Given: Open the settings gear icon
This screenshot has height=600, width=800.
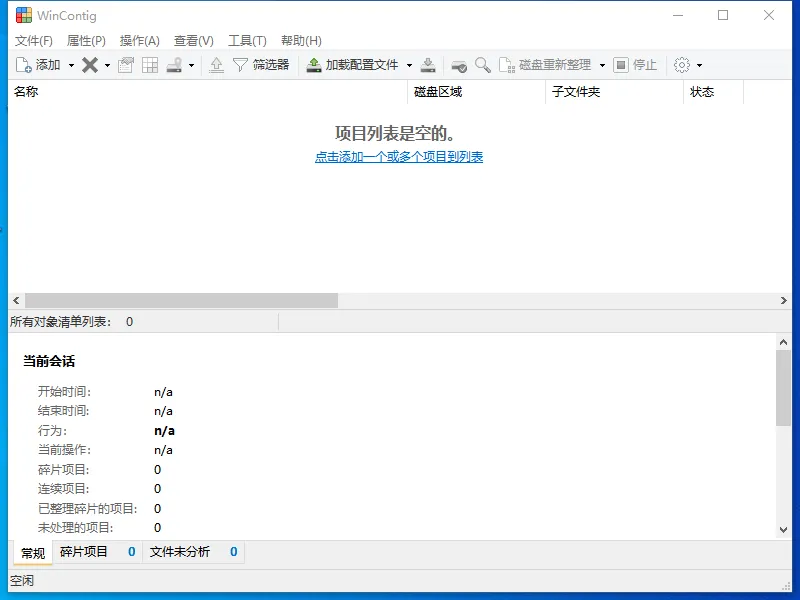Looking at the screenshot, I should (682, 64).
